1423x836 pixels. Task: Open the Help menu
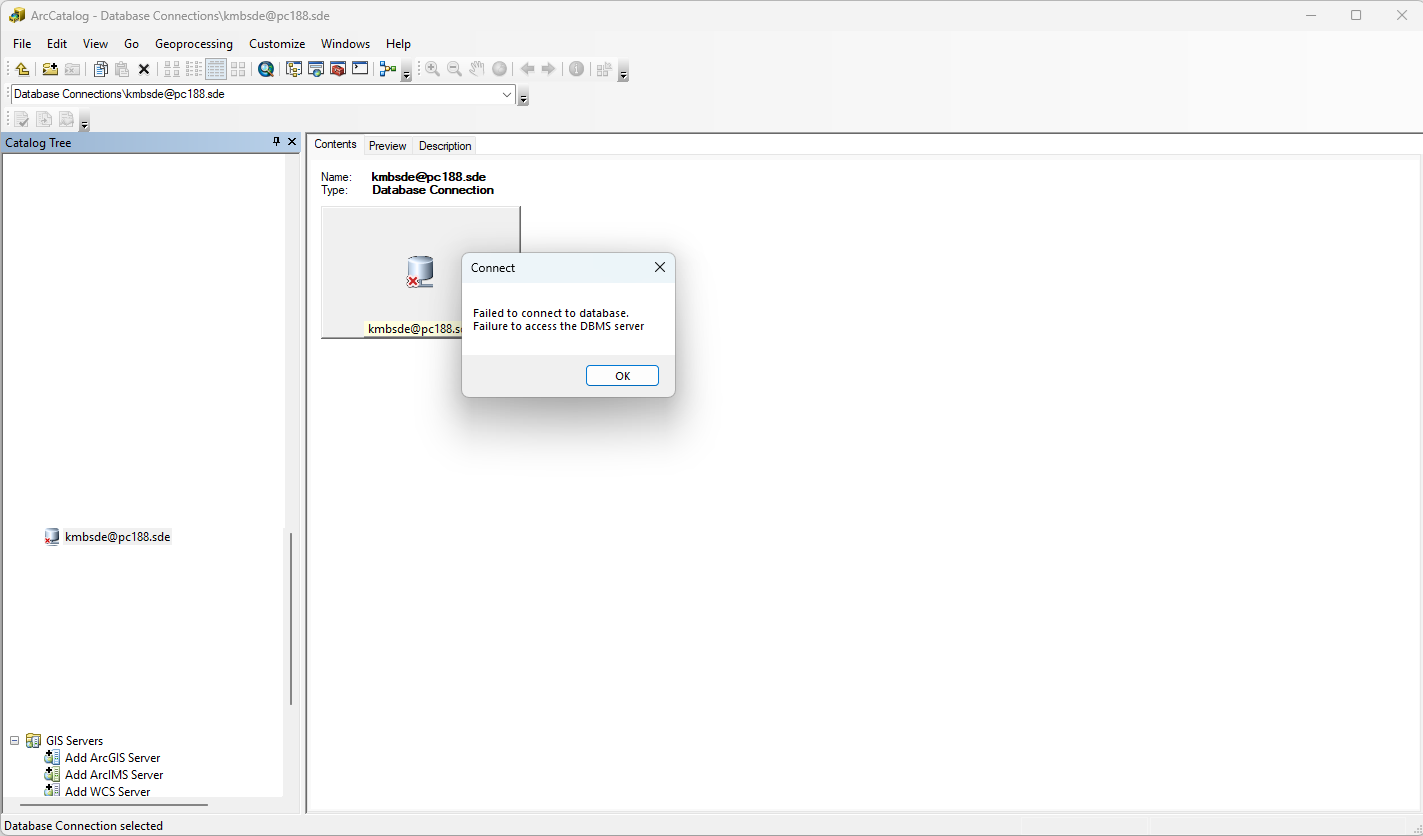tap(398, 44)
